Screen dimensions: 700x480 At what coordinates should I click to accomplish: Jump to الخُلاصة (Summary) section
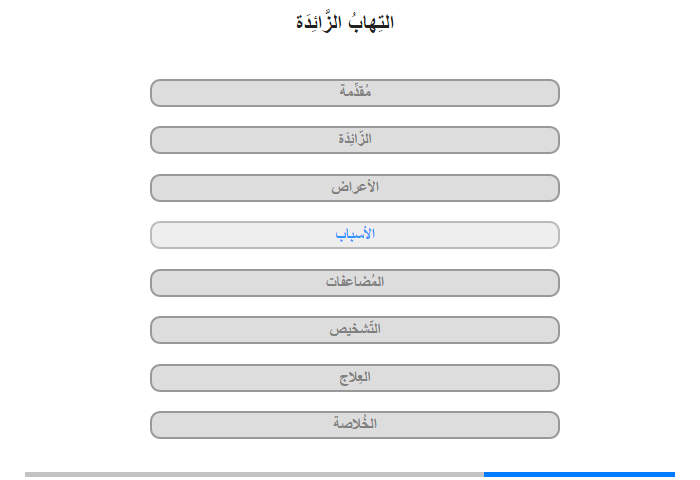[x=355, y=425]
